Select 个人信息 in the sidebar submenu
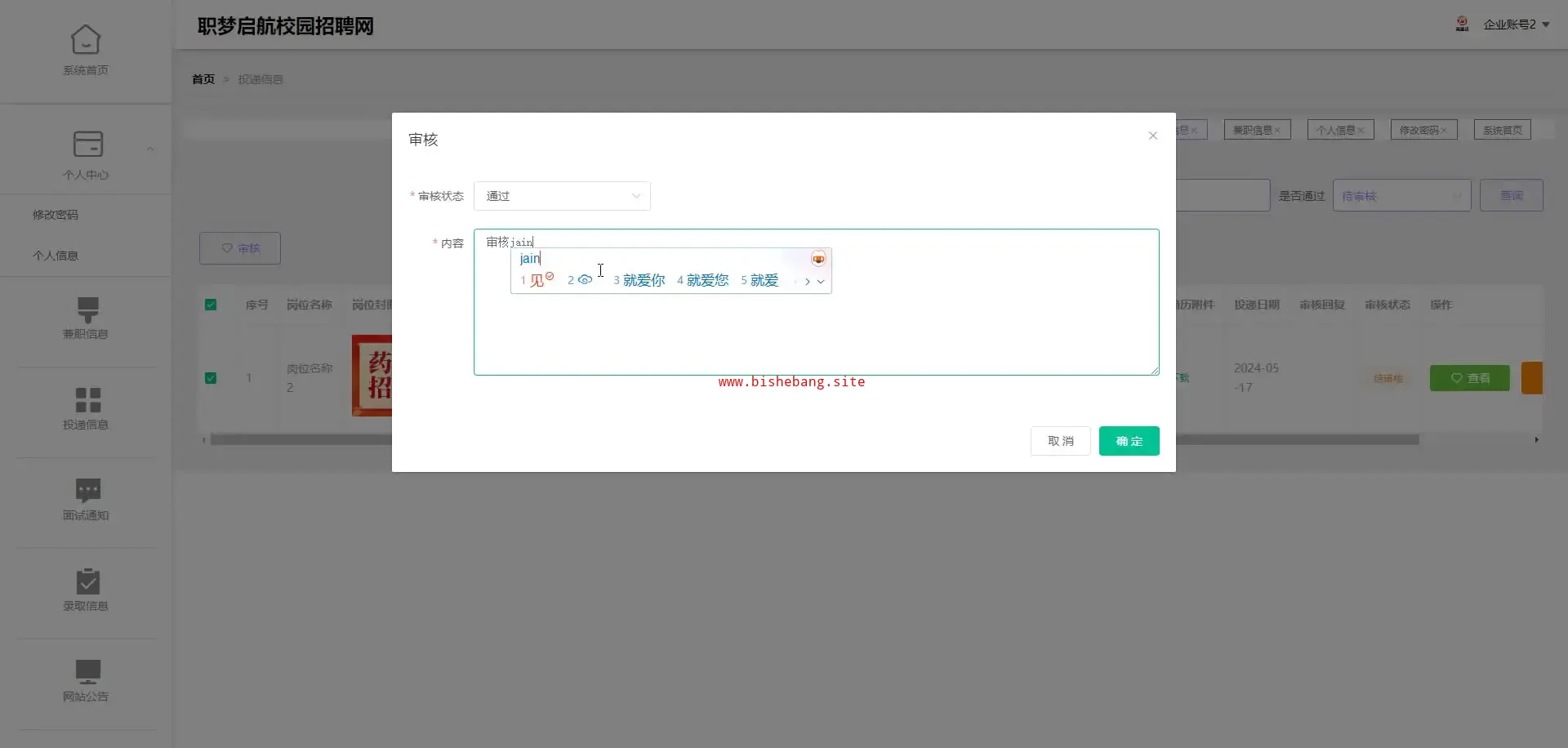The image size is (1568, 748). 56,256
